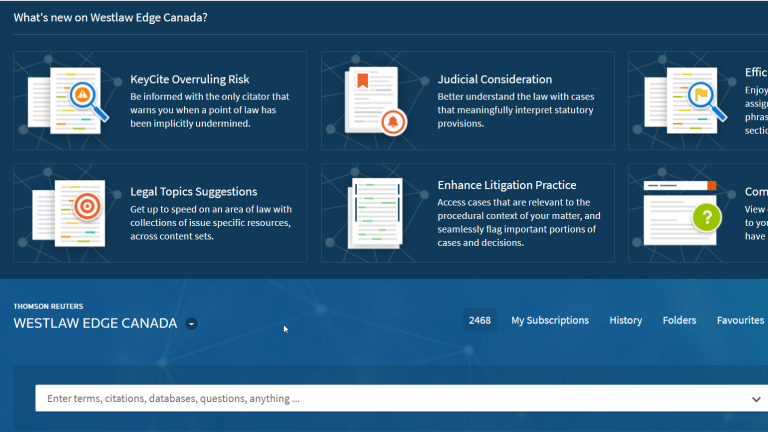The width and height of the screenshot is (768, 432).
Task: Click text "collections of issue specific resources,"
Action: (x=211, y=223)
